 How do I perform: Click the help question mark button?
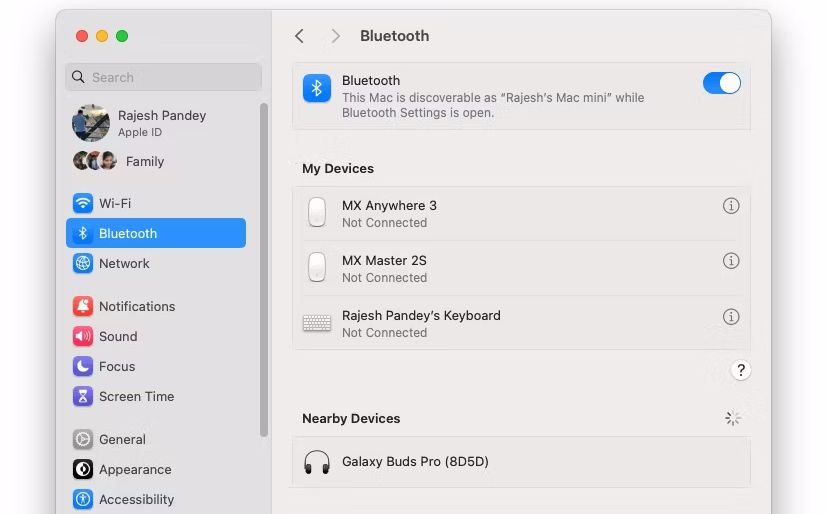(x=741, y=370)
